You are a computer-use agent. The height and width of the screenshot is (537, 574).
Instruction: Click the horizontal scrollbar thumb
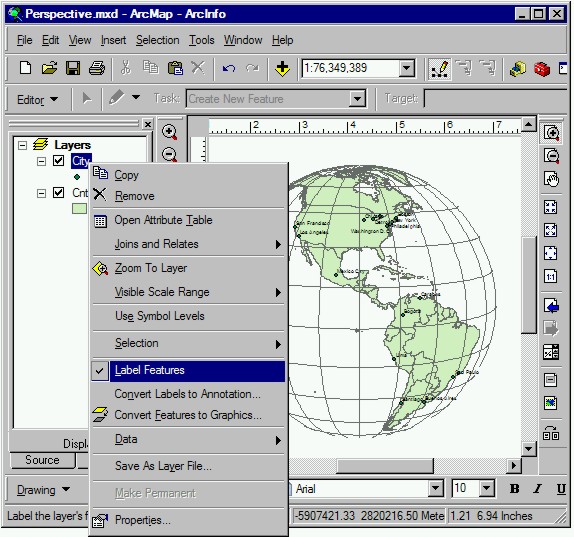point(385,466)
